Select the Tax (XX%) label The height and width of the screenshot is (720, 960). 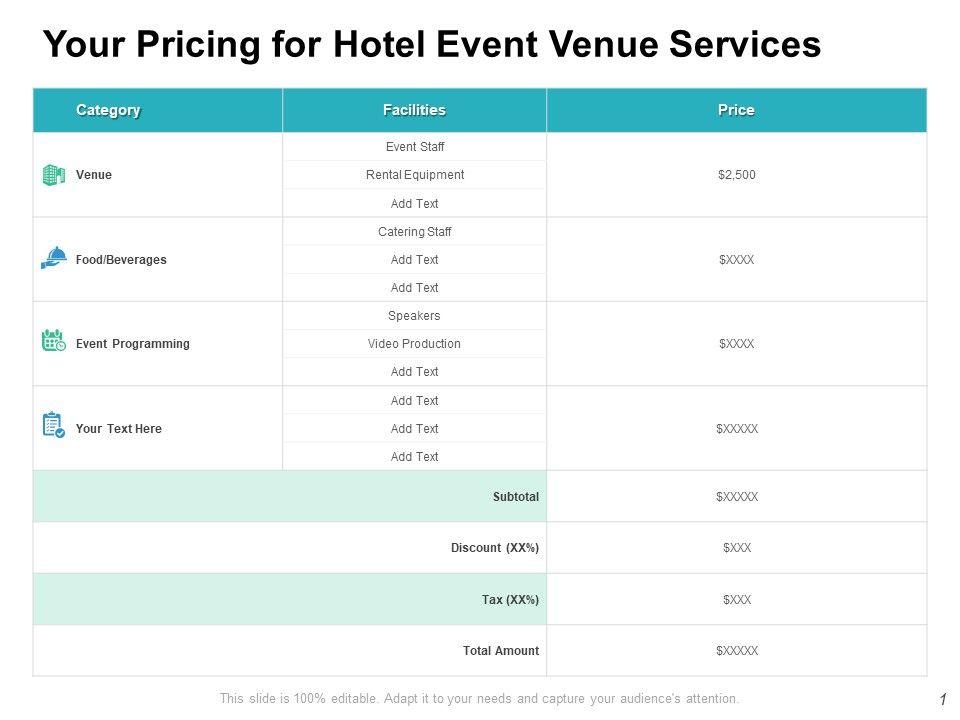pos(510,600)
